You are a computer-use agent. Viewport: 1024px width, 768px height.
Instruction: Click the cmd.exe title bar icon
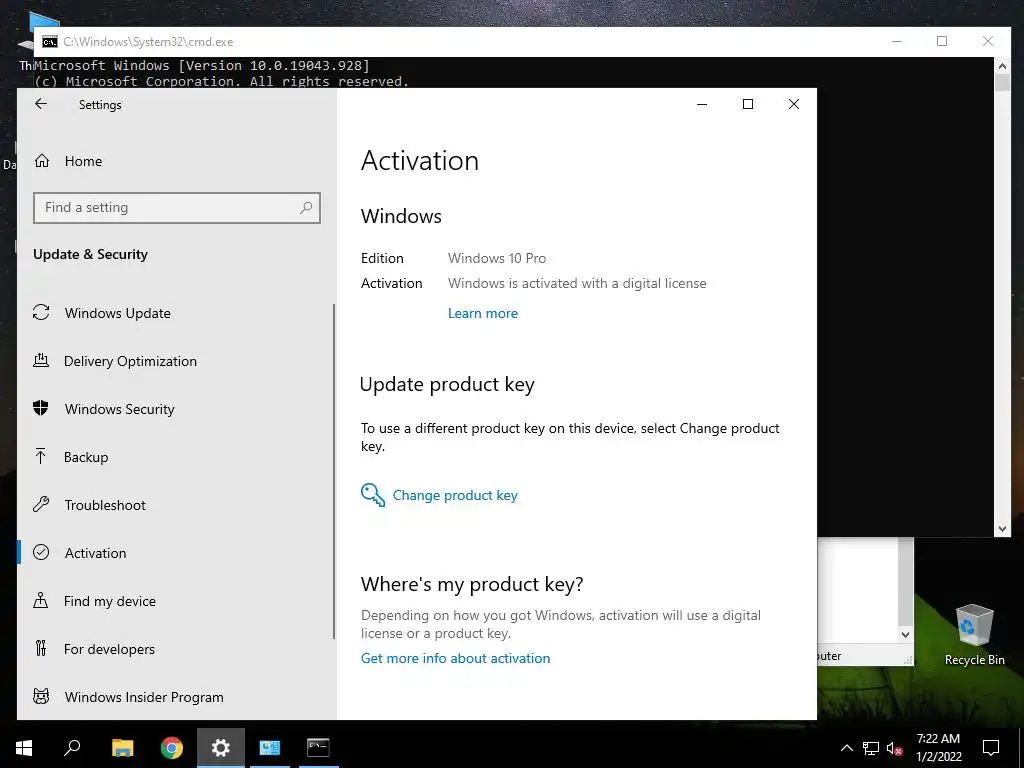[50, 42]
